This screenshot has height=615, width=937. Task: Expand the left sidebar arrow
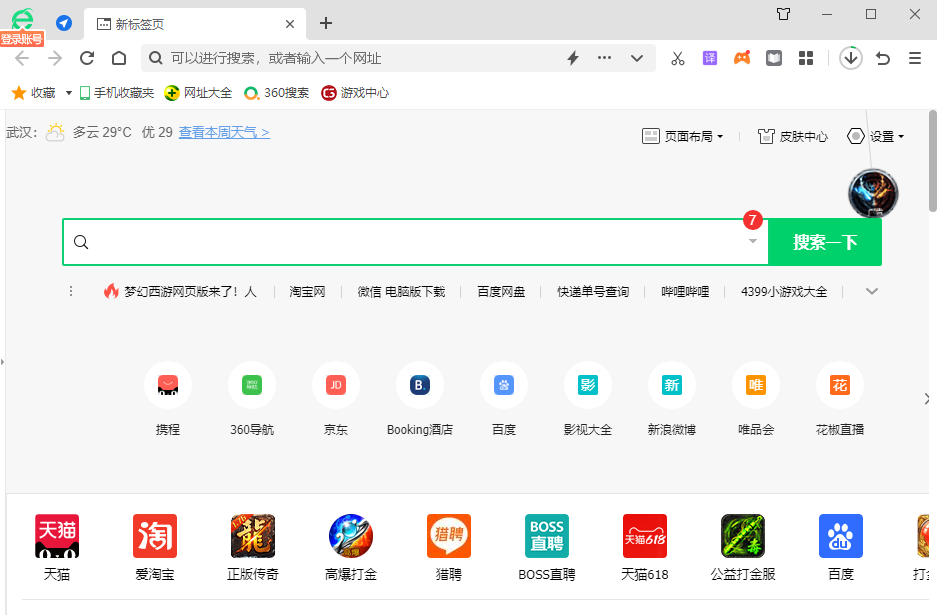click(x=2, y=362)
